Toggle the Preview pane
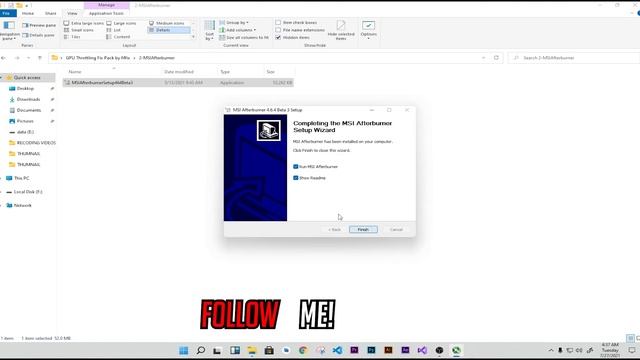This screenshot has height=360, width=640. [x=39, y=25]
